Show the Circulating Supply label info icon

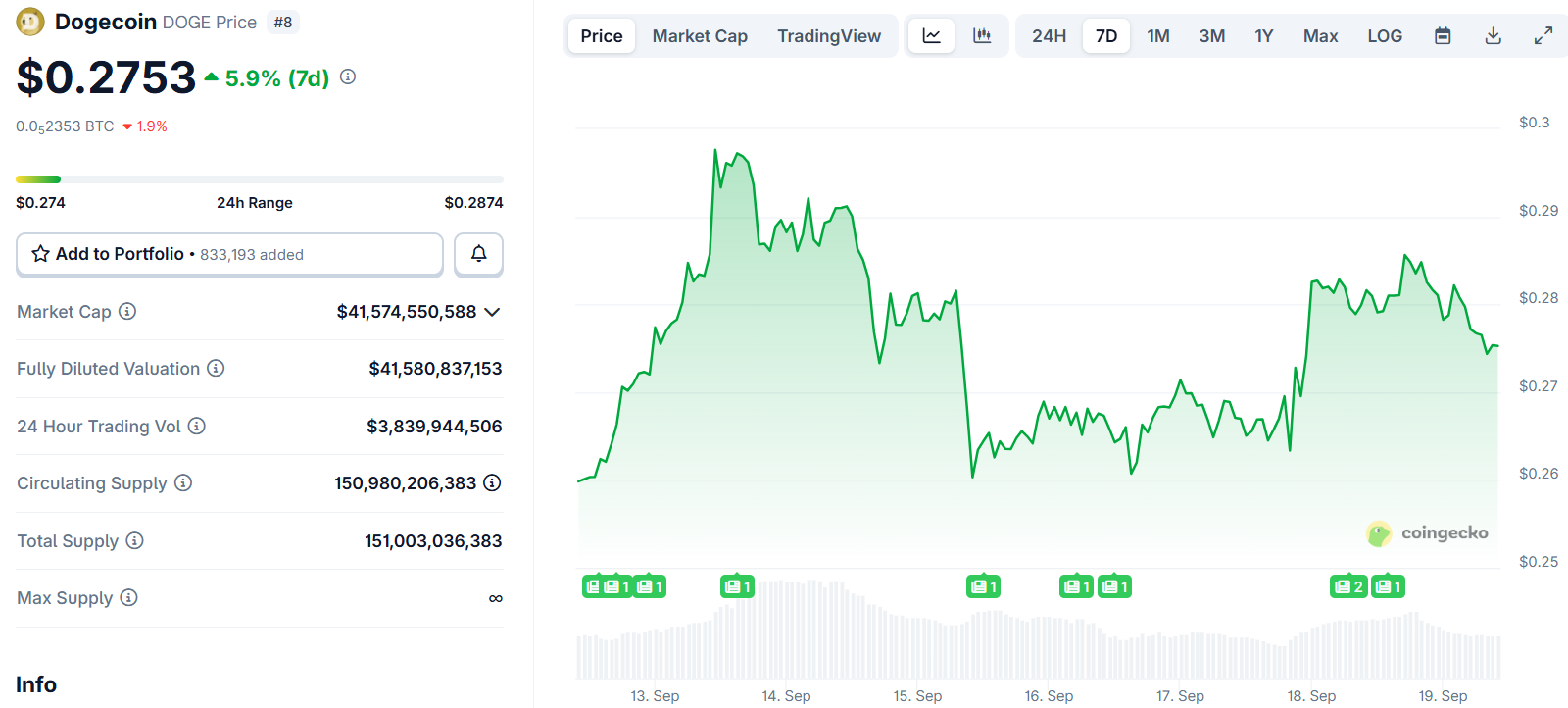[x=183, y=482]
